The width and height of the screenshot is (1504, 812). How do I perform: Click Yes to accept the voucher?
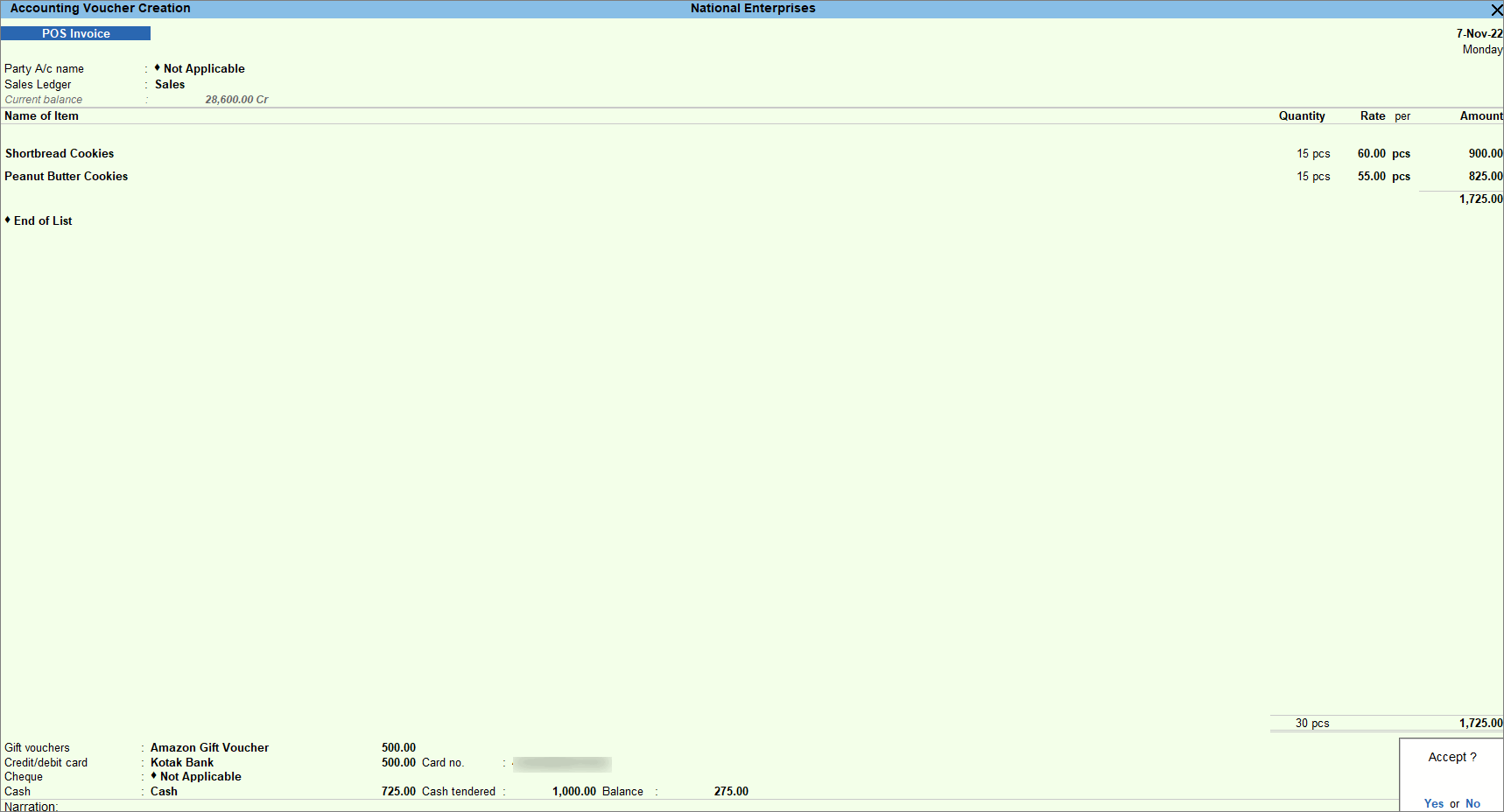coord(1434,803)
